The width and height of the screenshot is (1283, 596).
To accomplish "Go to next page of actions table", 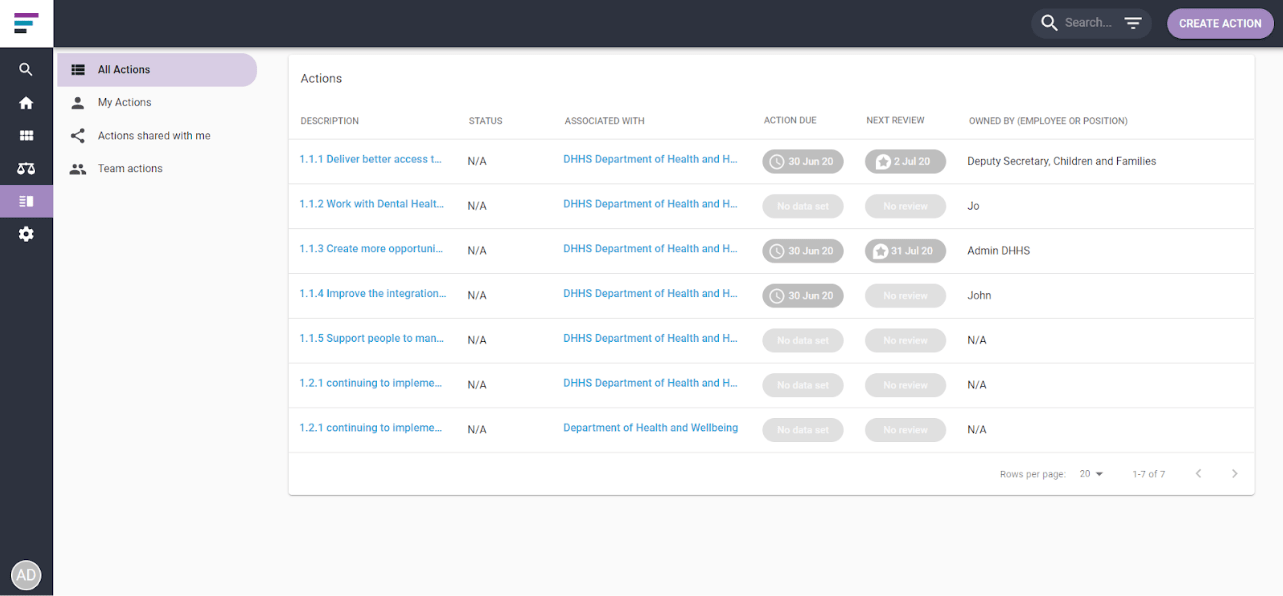I will [1235, 474].
